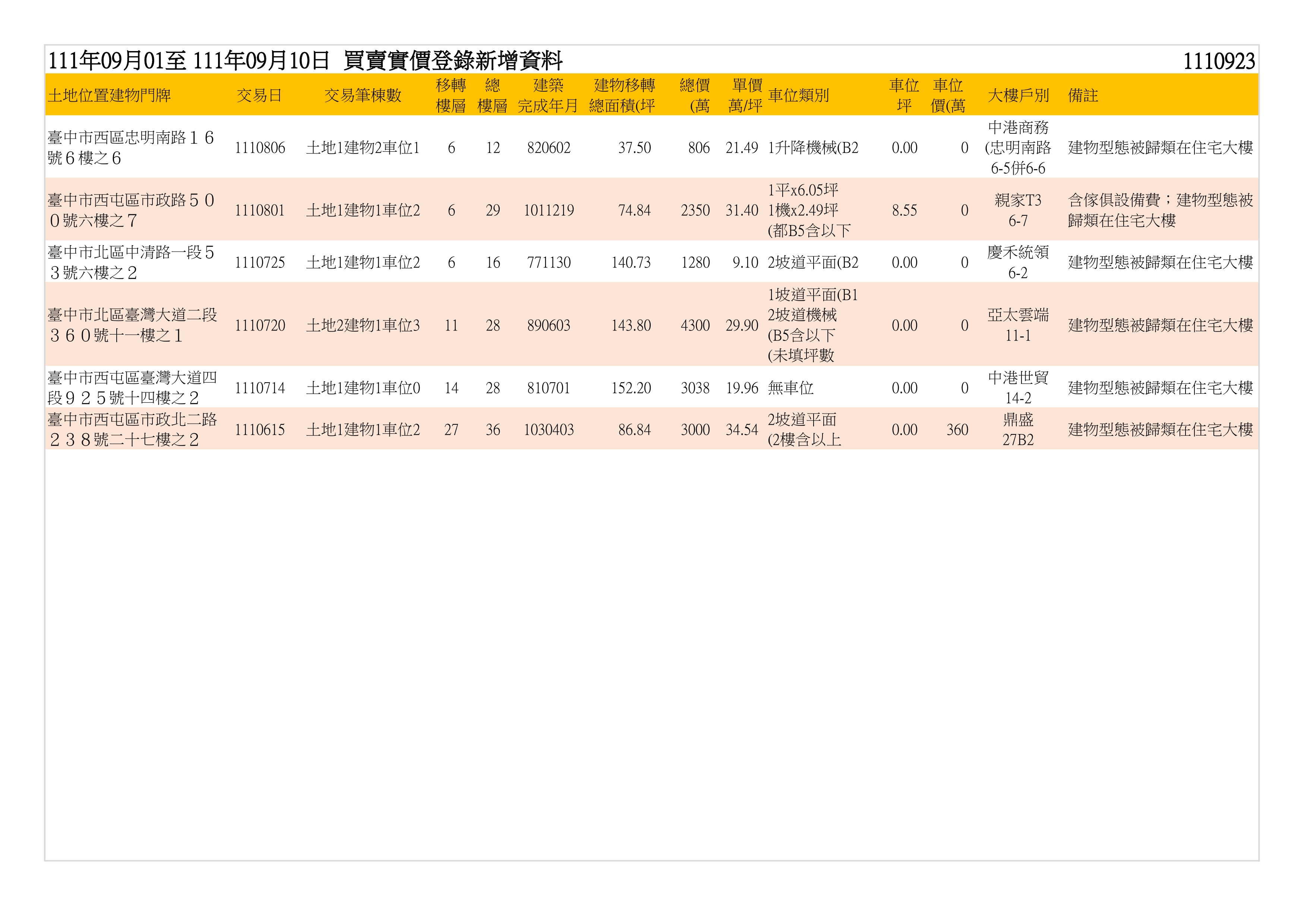Click unit price 31.40
Viewport: 1307px width, 924px height.
pos(742,211)
